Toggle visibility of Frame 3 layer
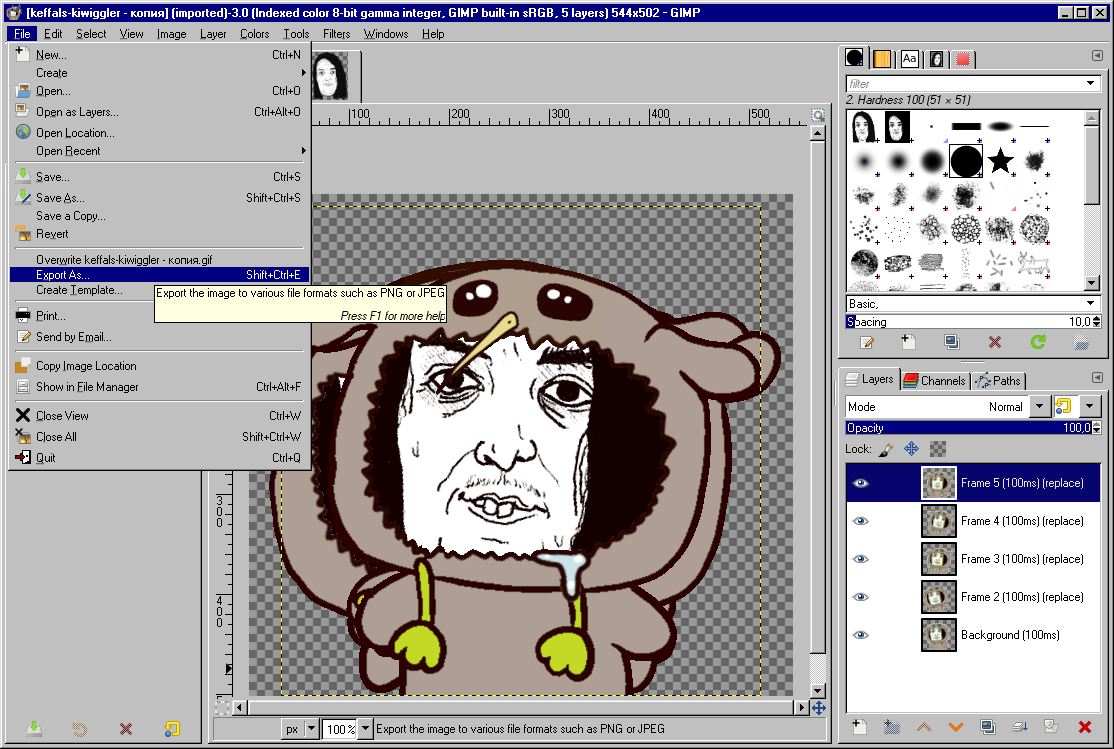The width and height of the screenshot is (1114, 749). 860,559
